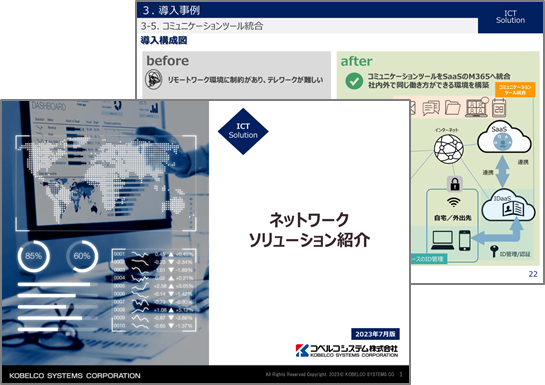Click the smartphone icon beside the laptop

coord(465,240)
